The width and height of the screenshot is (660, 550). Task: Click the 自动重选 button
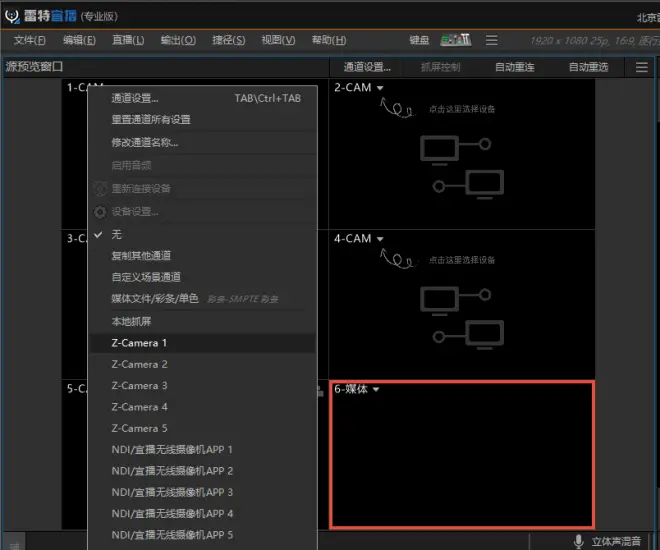[x=588, y=67]
